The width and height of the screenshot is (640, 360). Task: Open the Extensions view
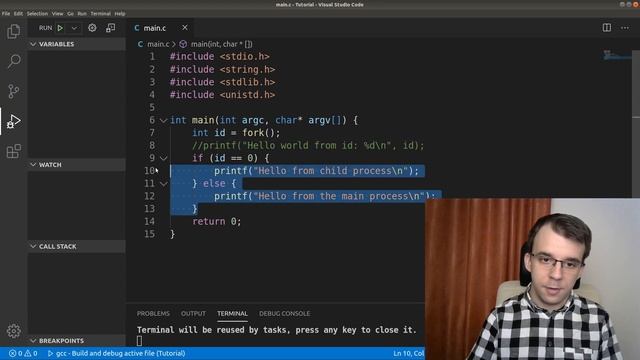coord(13,151)
